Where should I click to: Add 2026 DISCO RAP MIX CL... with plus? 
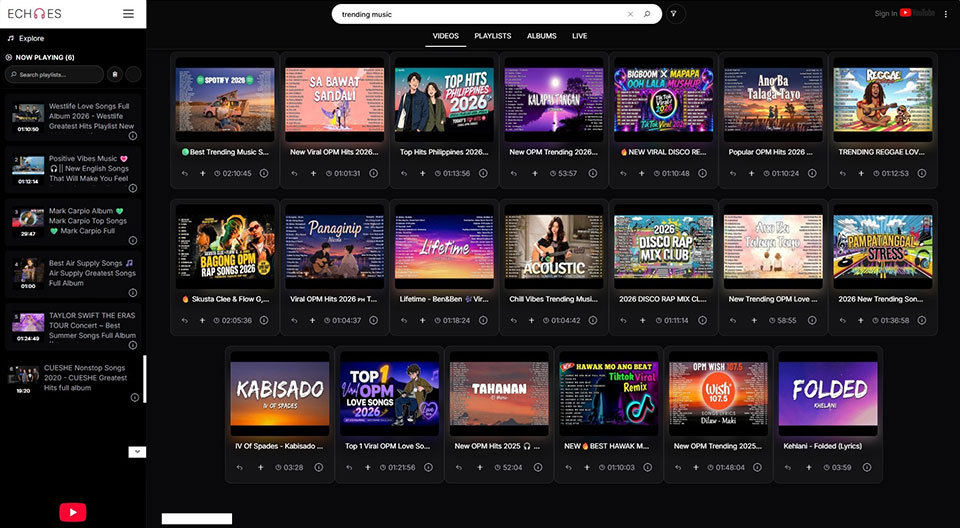tap(643, 320)
